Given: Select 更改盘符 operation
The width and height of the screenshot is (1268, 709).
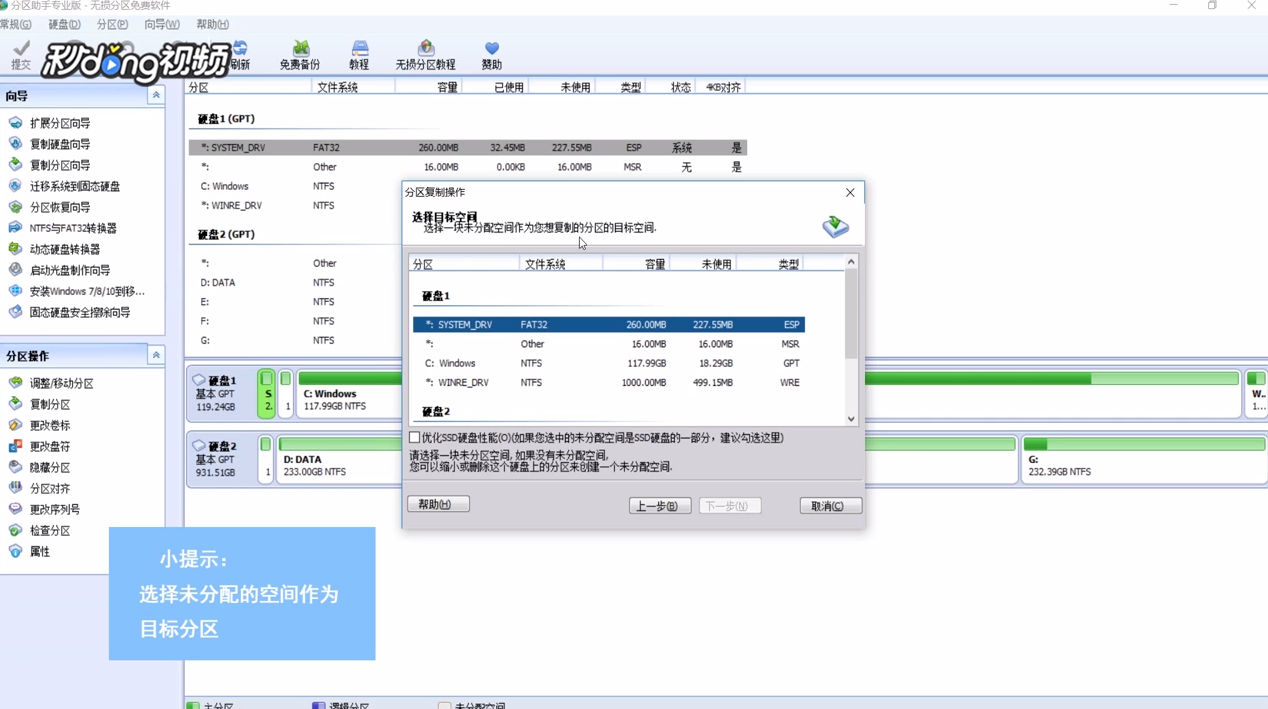Looking at the screenshot, I should [x=49, y=446].
